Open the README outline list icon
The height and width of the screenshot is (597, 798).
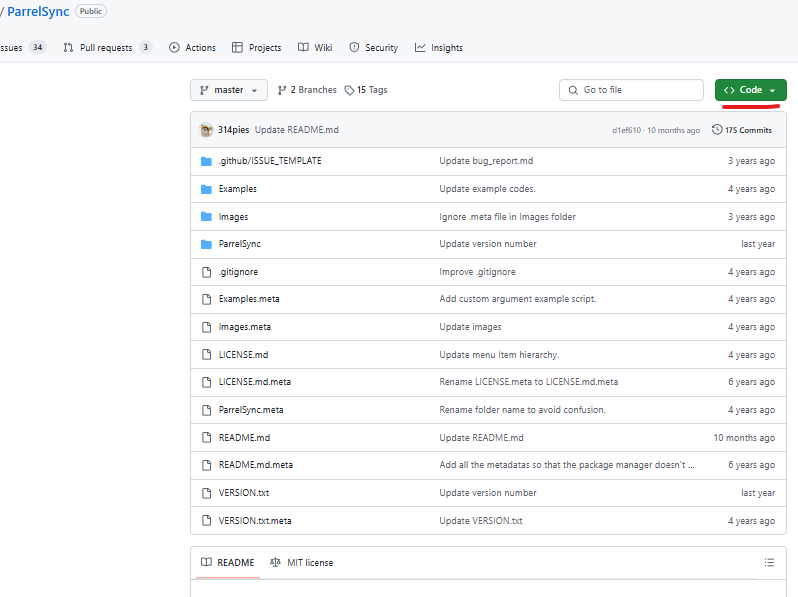769,562
